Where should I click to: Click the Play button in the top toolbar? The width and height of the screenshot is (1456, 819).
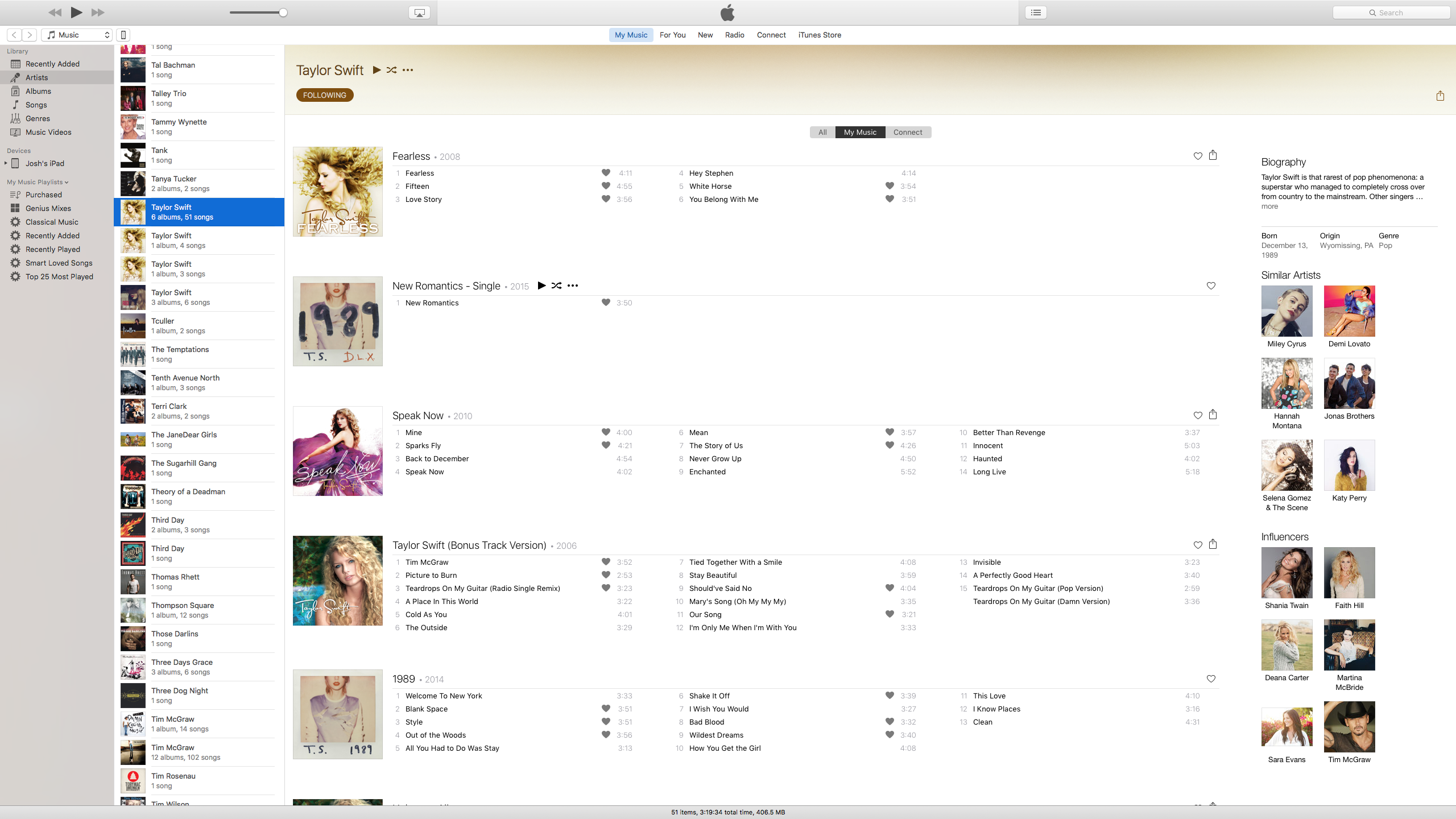[x=76, y=12]
